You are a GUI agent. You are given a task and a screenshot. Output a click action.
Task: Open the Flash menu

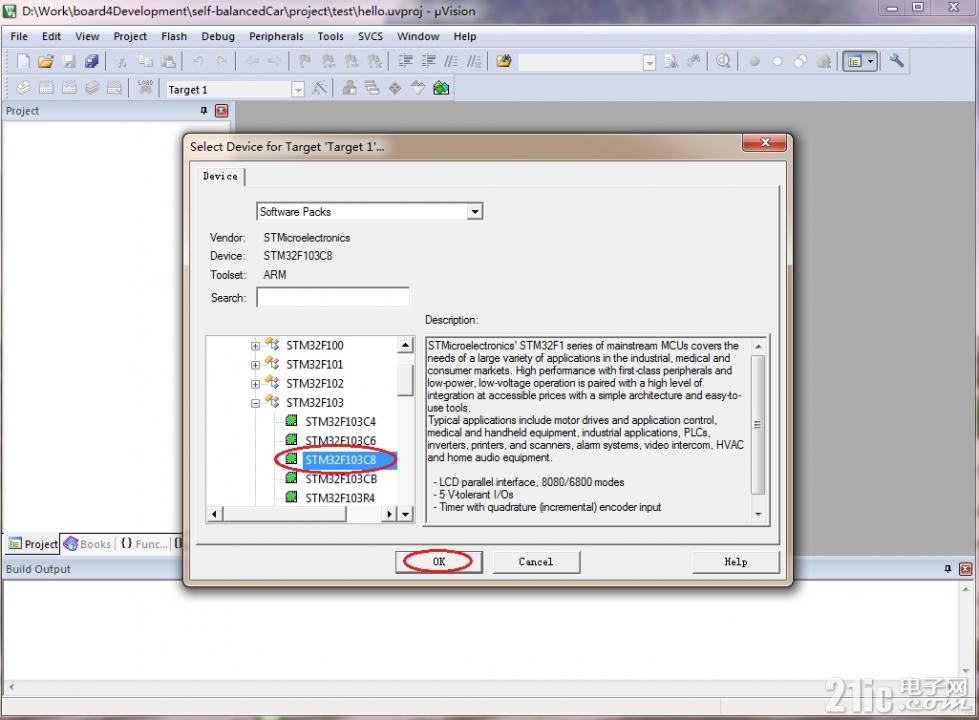pyautogui.click(x=174, y=36)
